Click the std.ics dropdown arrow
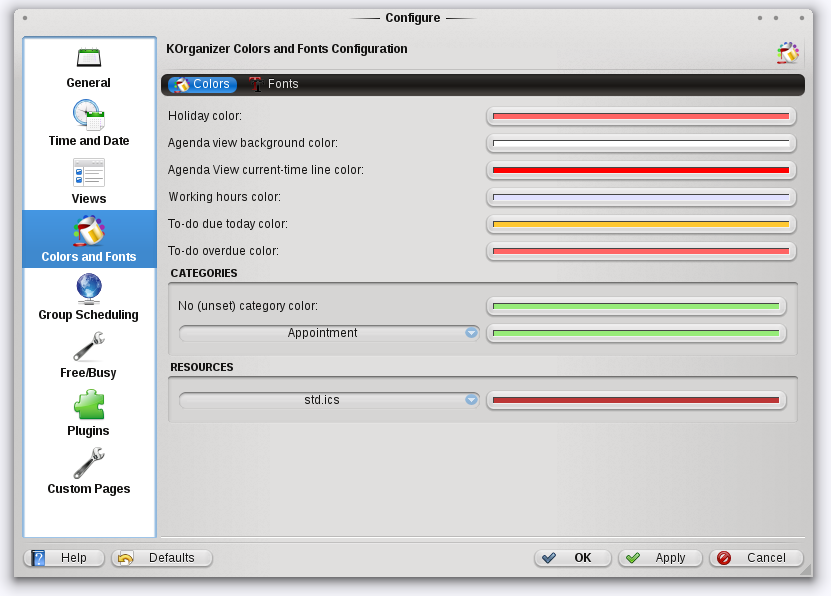This screenshot has width=831, height=596. coord(471,400)
